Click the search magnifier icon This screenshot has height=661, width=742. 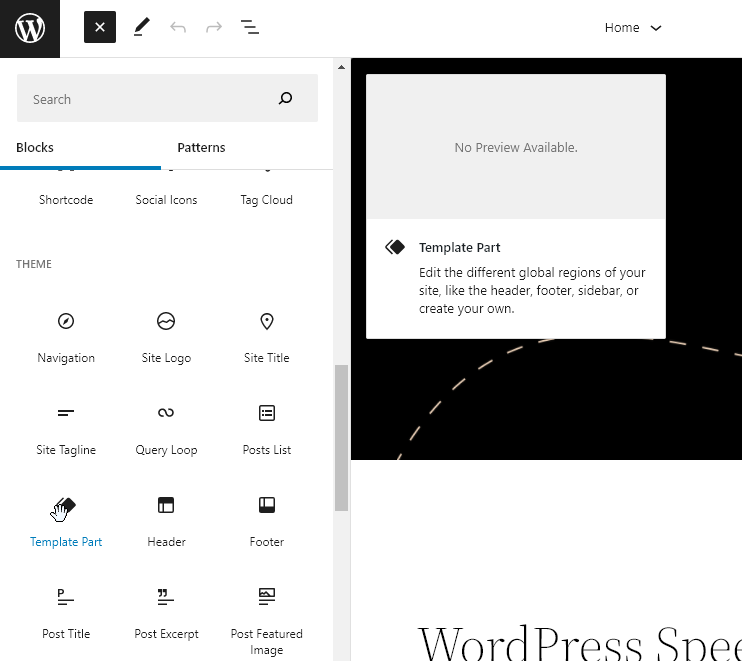(286, 99)
